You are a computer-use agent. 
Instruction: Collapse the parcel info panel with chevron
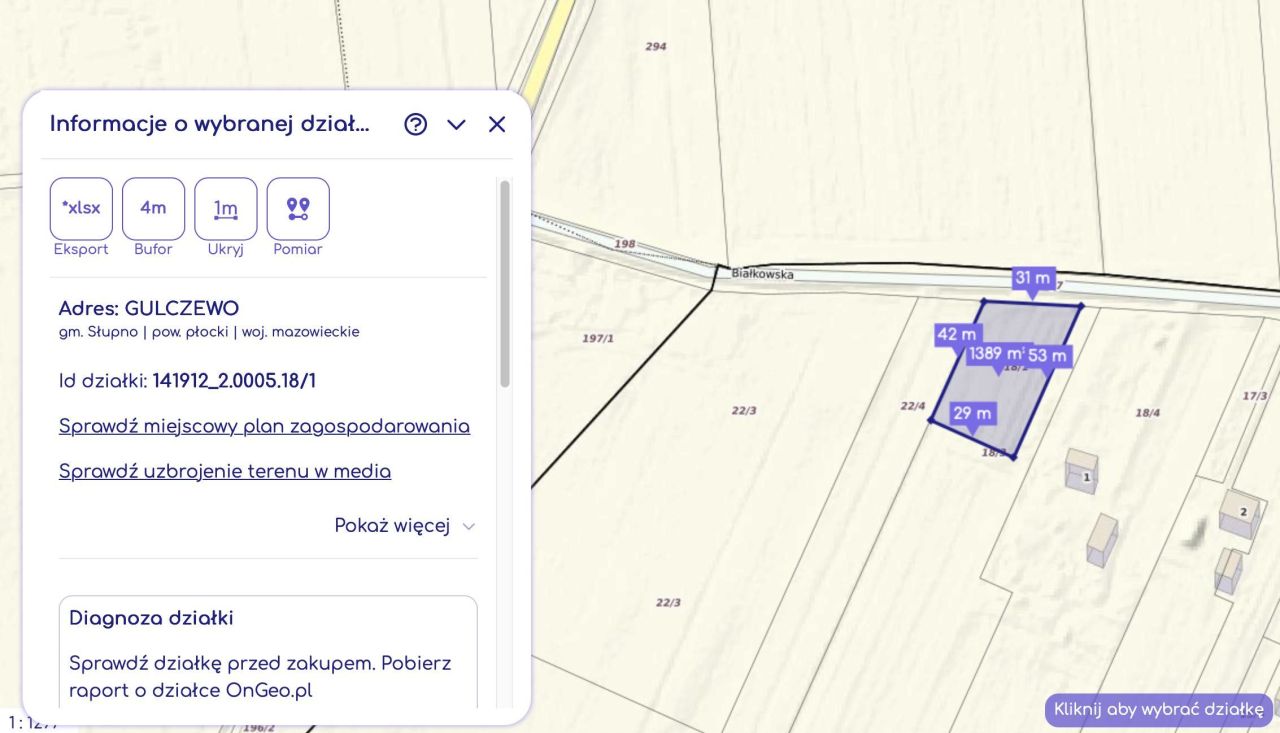(456, 124)
